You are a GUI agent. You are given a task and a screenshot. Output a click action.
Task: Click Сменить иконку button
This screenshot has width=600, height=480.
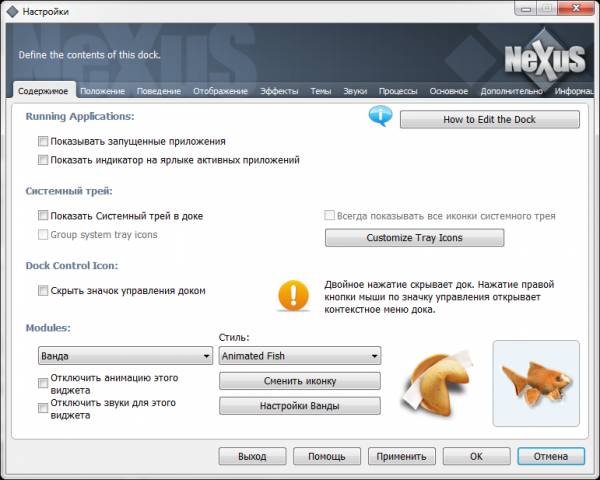click(300, 381)
